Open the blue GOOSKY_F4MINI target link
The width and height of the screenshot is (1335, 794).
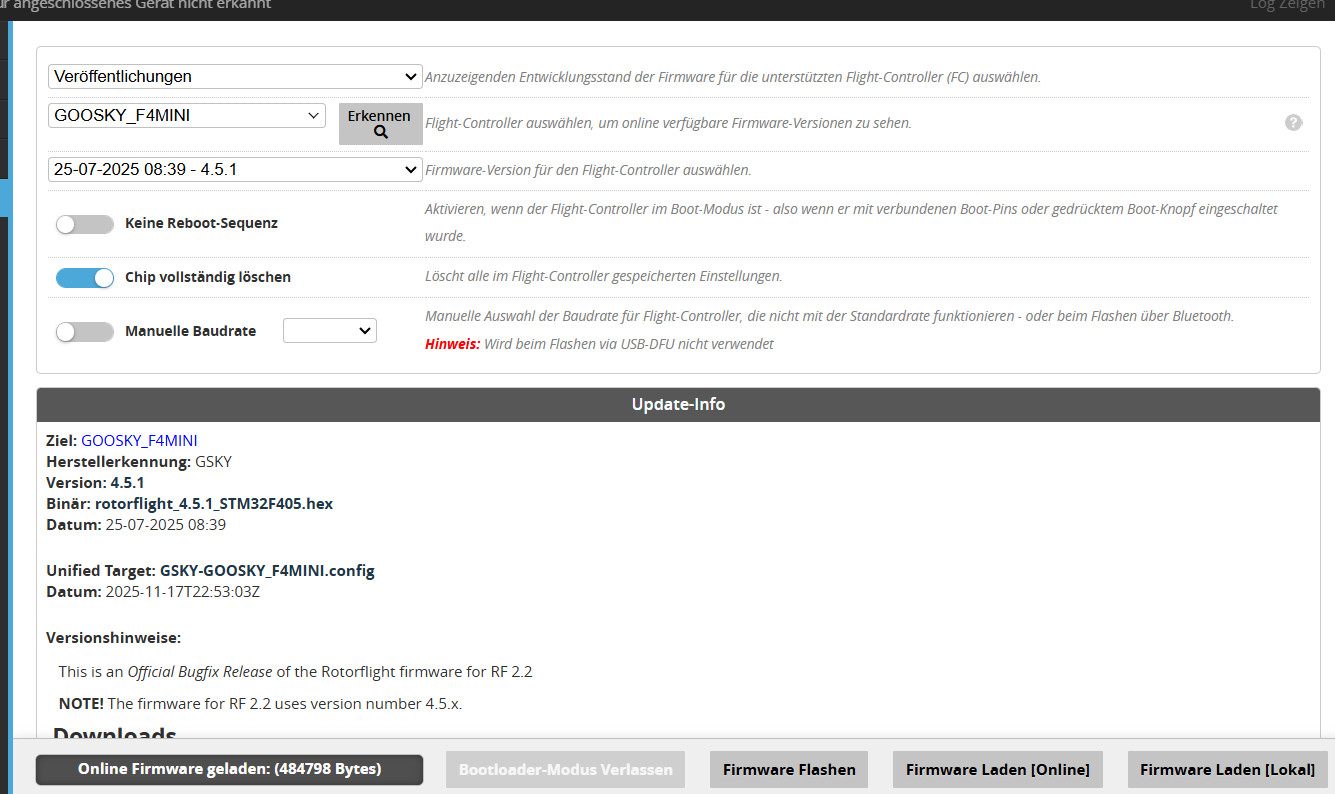pos(139,440)
